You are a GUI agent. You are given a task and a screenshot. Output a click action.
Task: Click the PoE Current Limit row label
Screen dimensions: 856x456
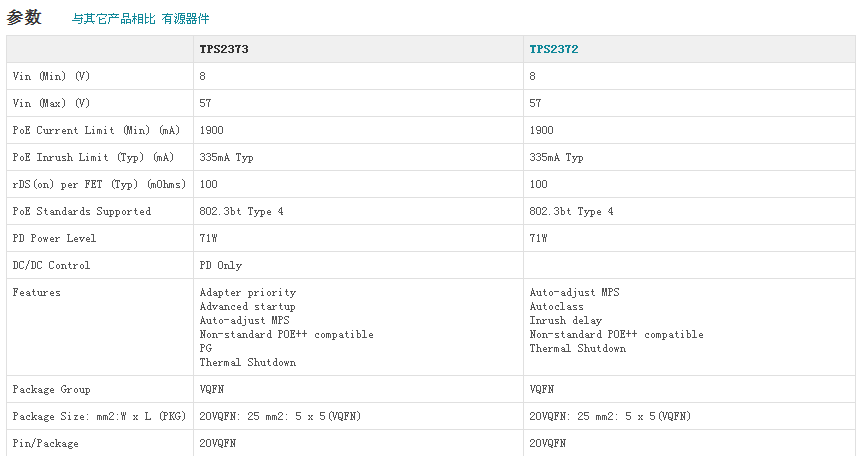click(95, 130)
